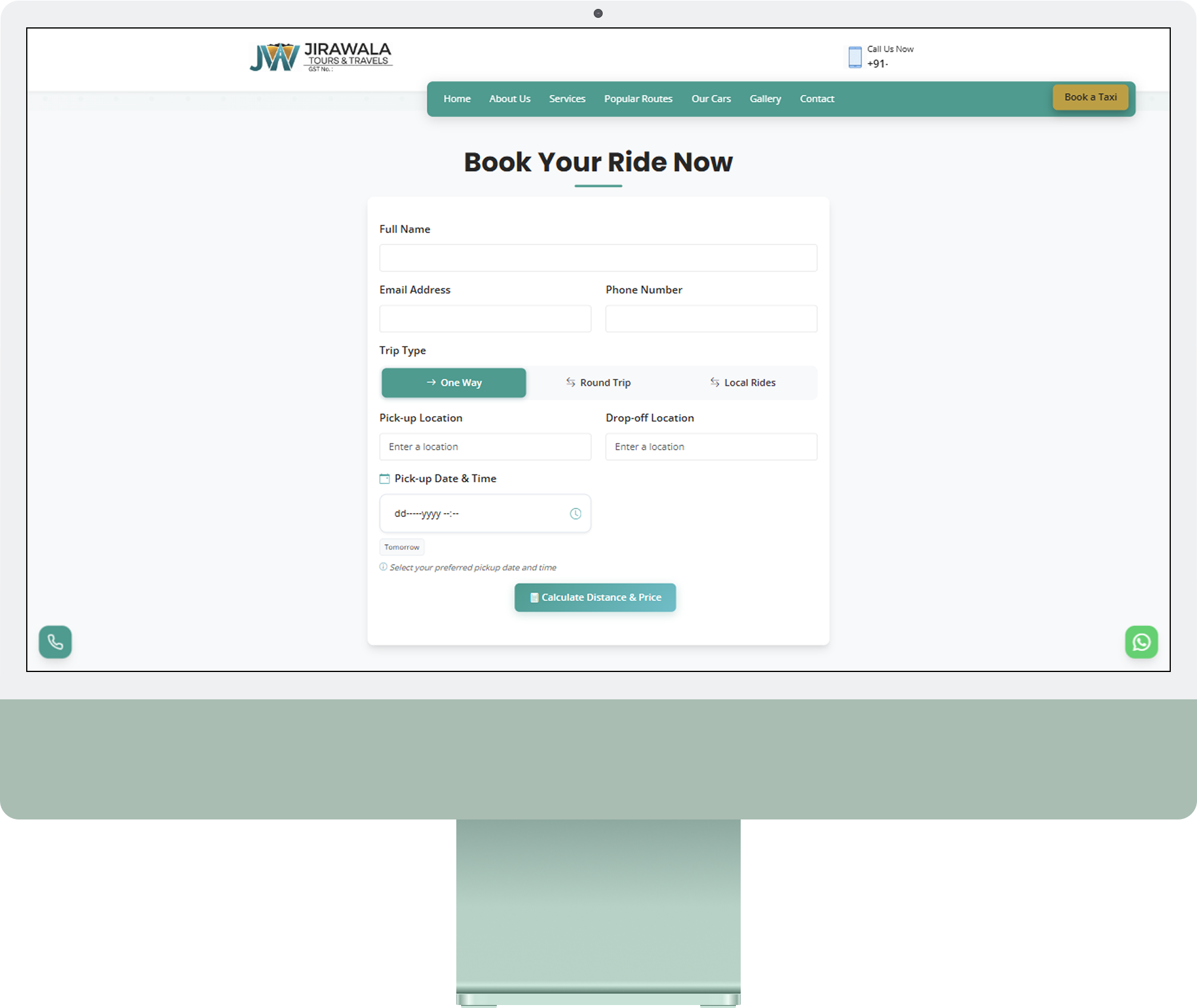
Task: Click the +91 phone number link
Action: click(x=878, y=64)
